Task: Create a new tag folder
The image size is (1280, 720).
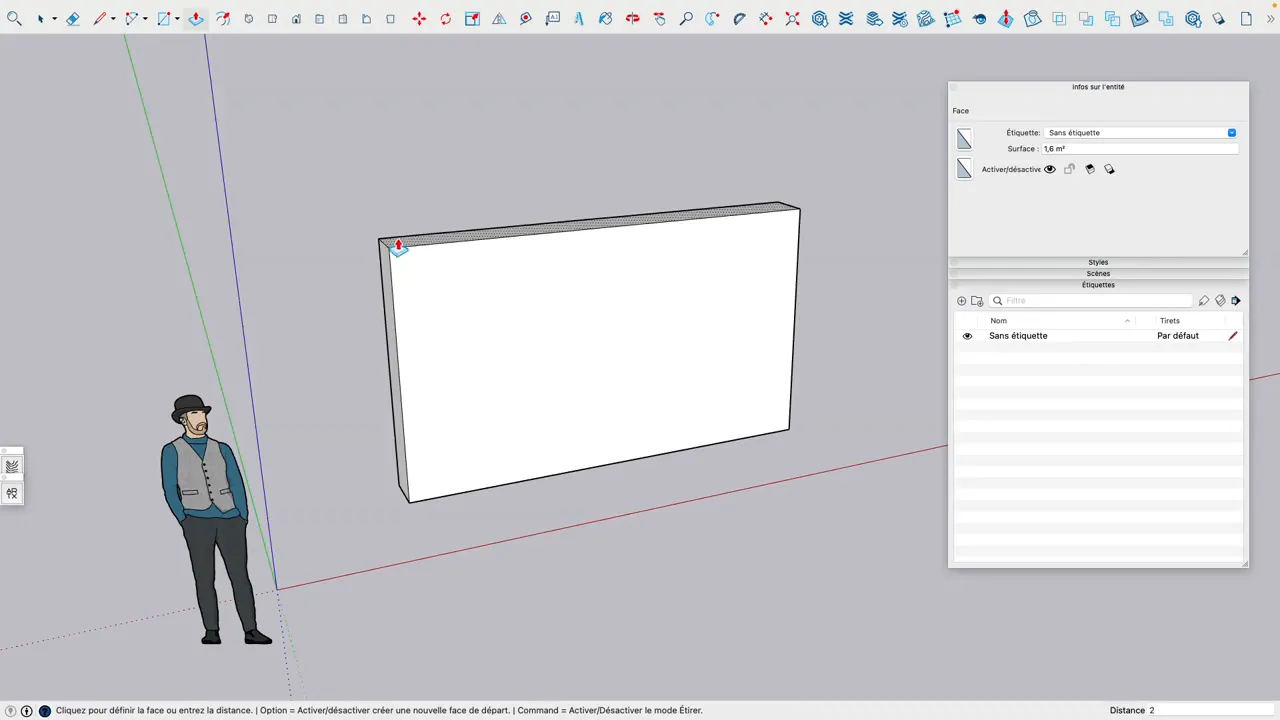Action: 977,300
